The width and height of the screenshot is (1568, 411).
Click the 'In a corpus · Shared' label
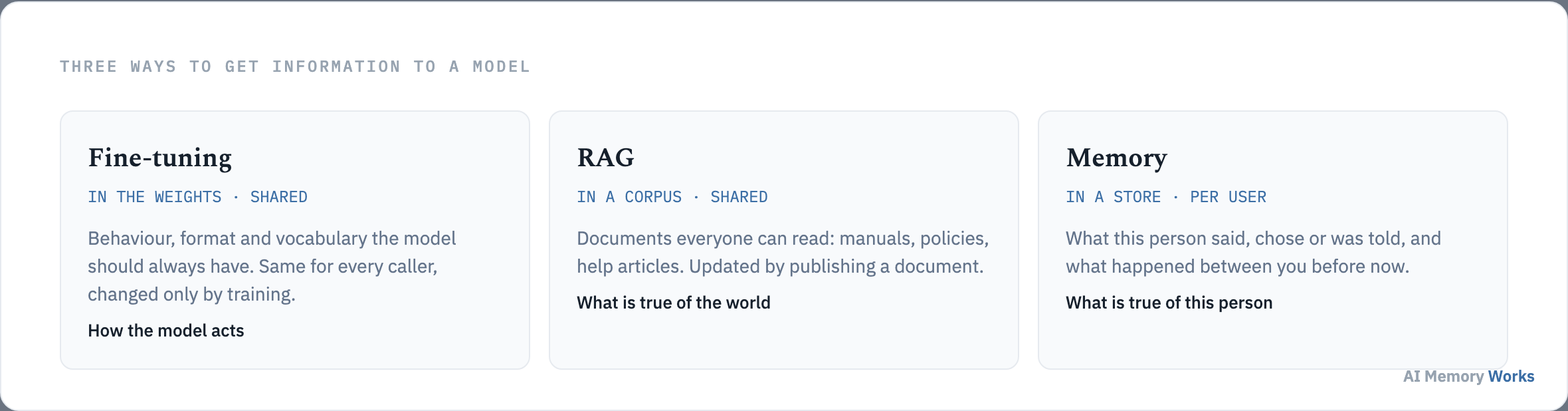(672, 197)
